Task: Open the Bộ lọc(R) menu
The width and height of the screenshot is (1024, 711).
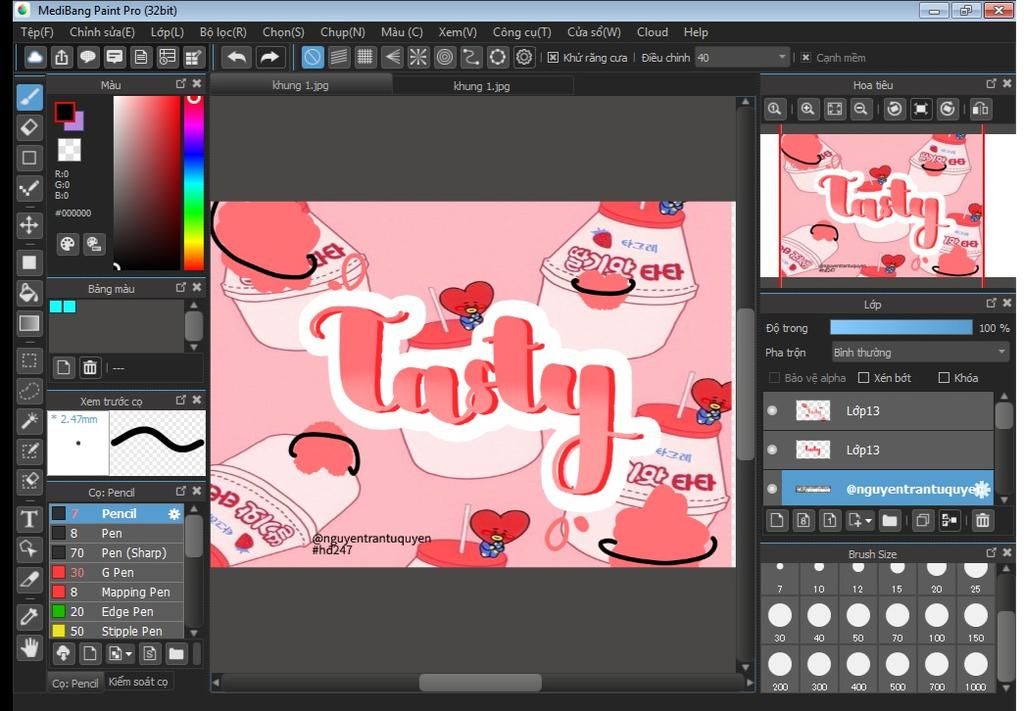Action: click(223, 32)
